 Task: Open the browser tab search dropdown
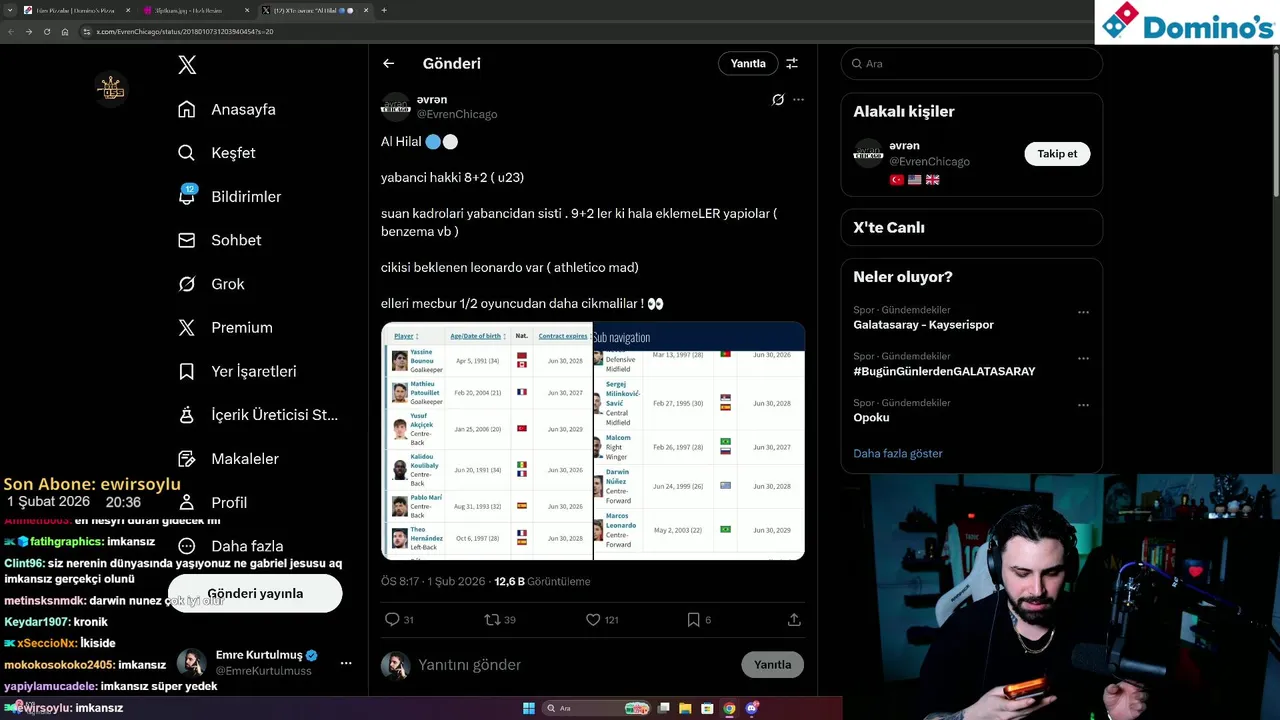pos(9,10)
